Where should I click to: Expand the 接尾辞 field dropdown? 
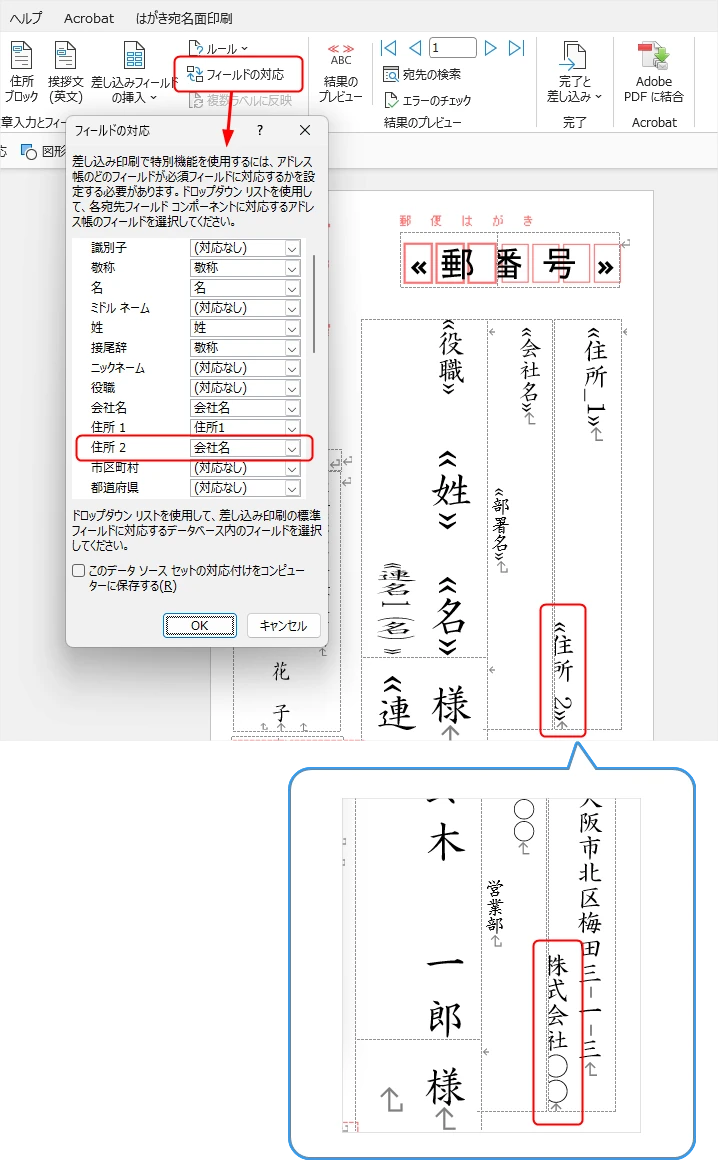[292, 348]
